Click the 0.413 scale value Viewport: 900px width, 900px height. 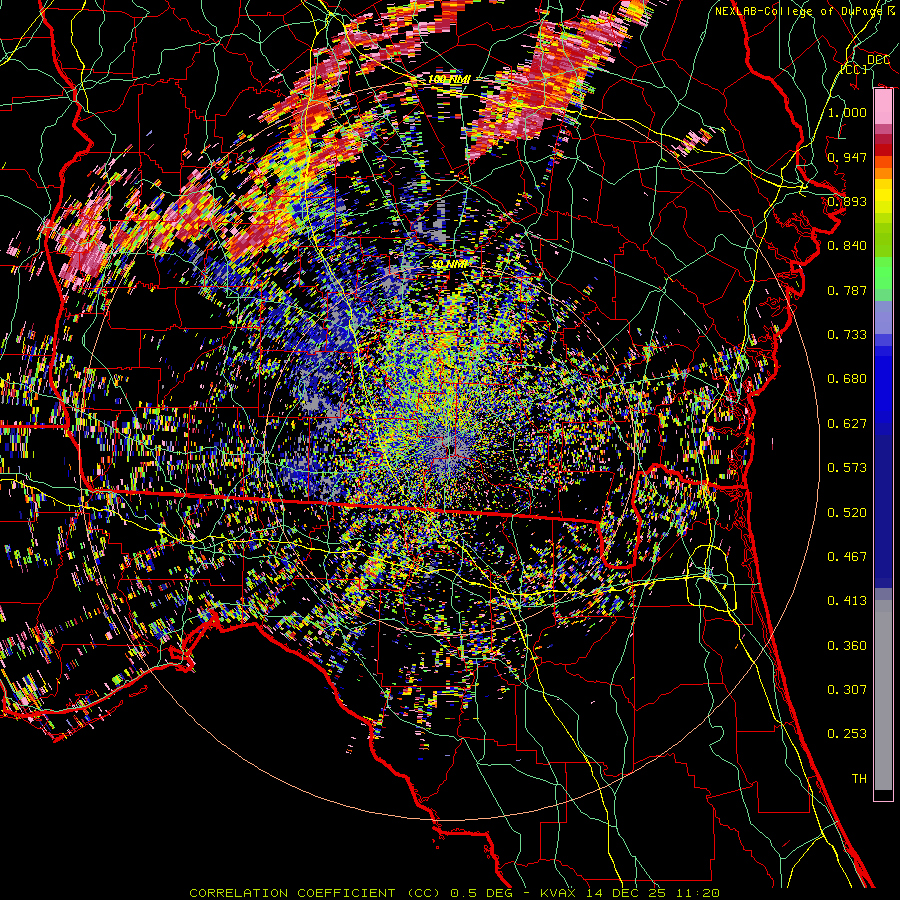847,601
